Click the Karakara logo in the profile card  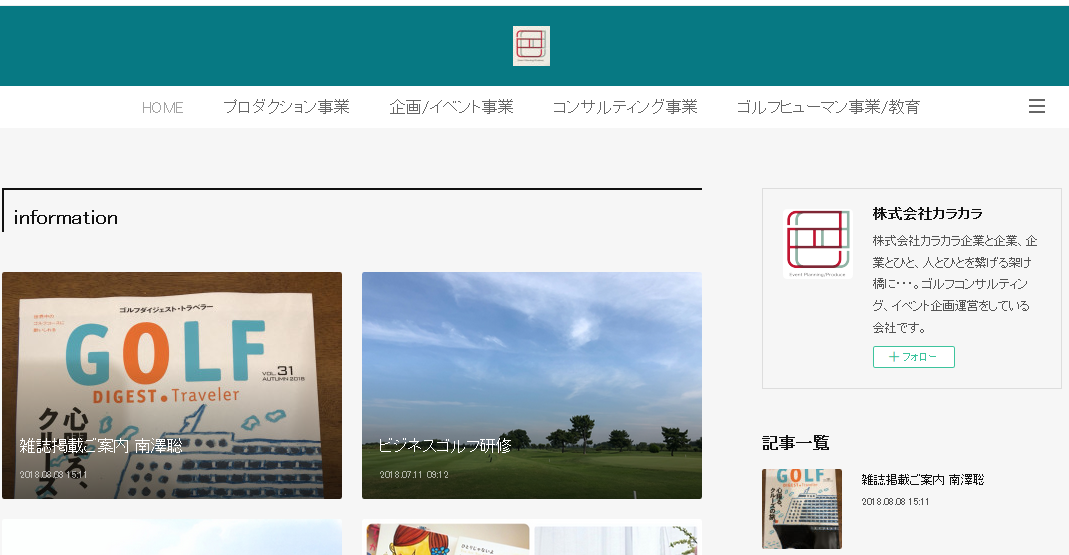(x=817, y=243)
